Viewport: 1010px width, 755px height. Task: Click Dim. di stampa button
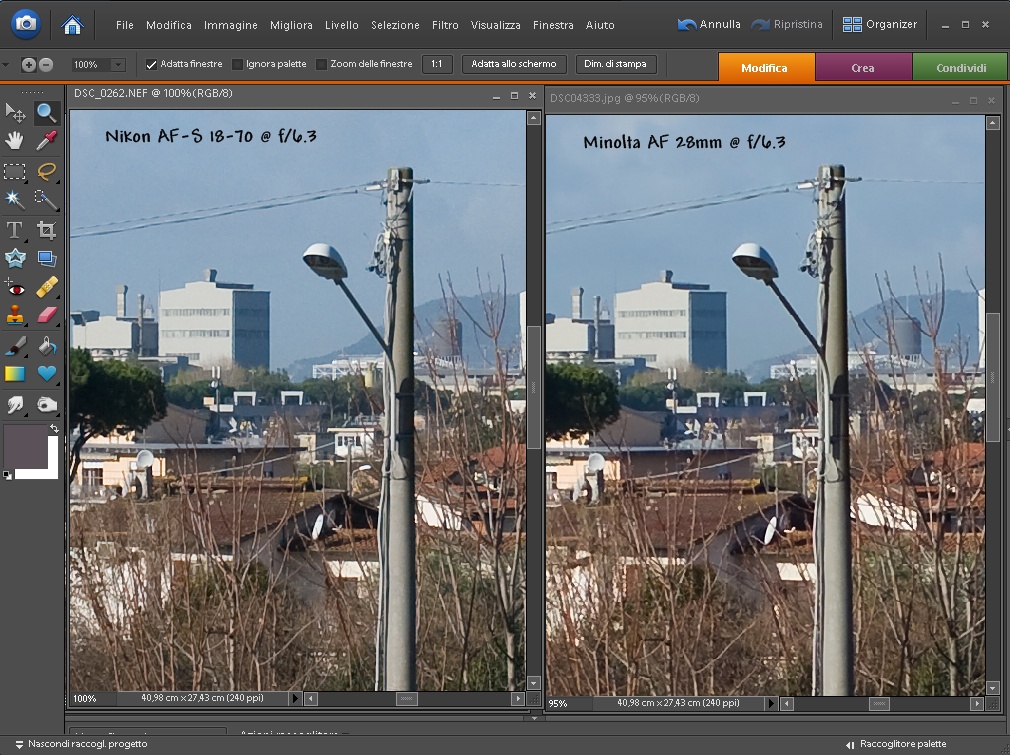[615, 64]
